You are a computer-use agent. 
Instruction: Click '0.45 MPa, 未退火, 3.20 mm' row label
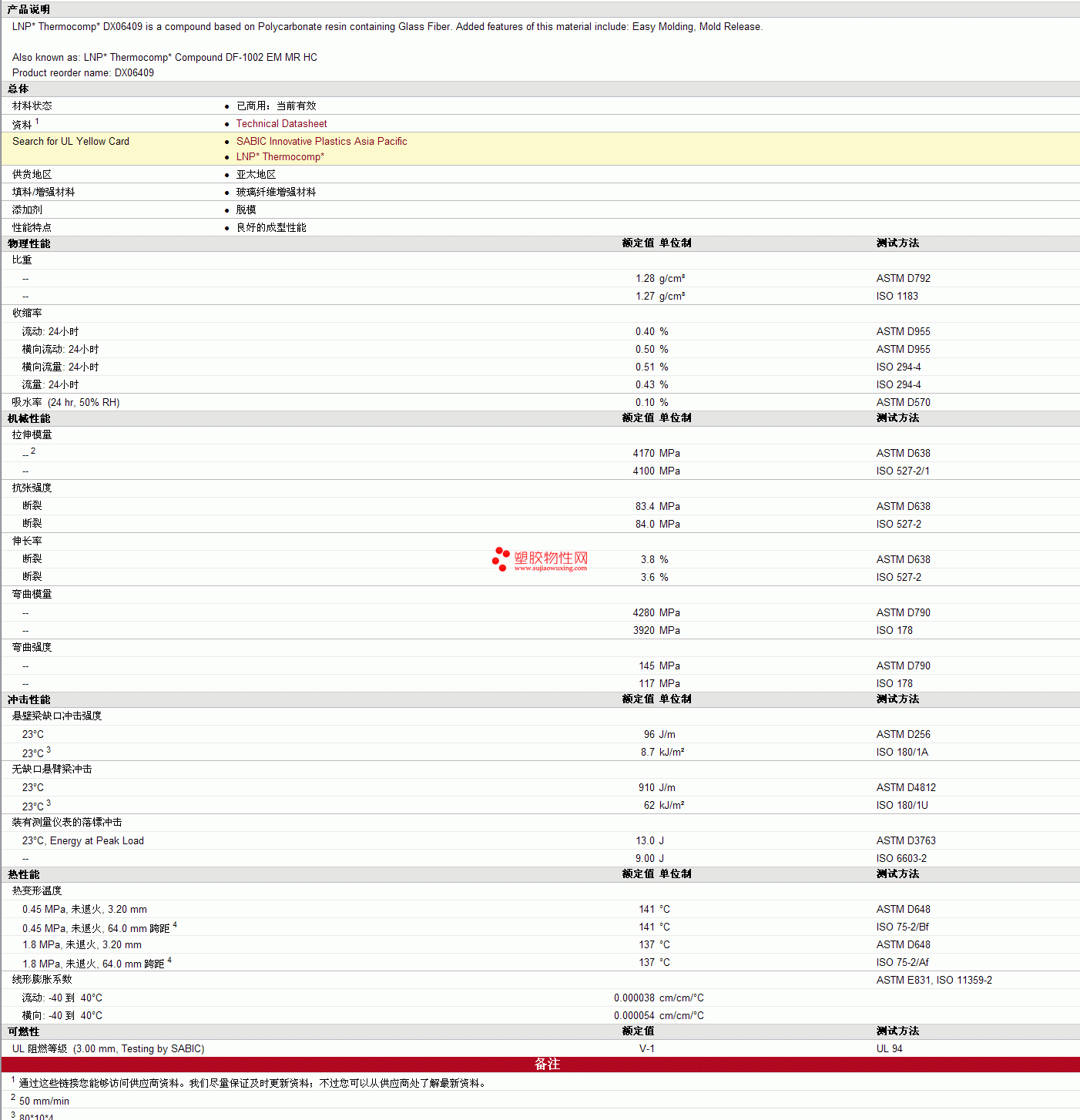[85, 909]
